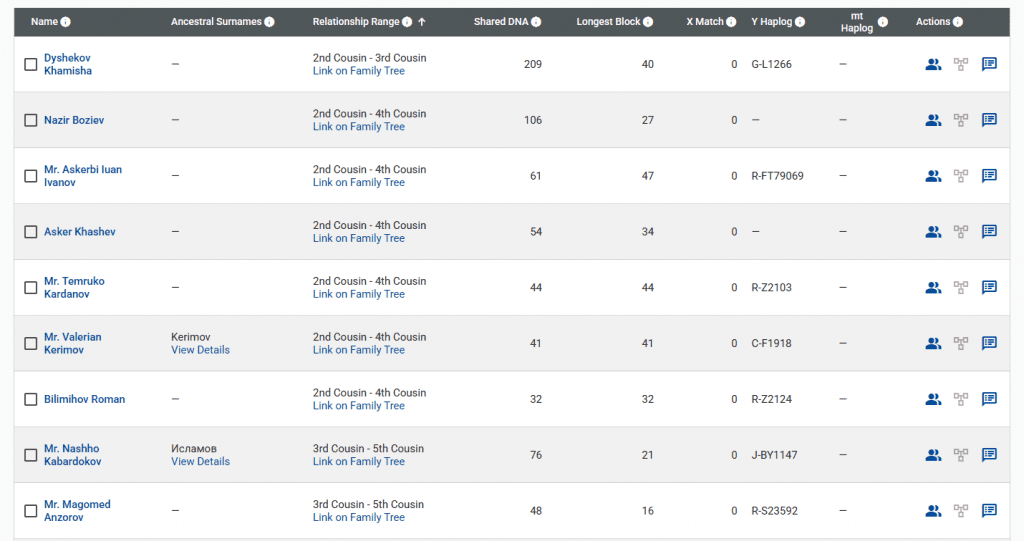This screenshot has width=1024, height=541.
Task: Click the notes icon in Mr. Valerian Kerimov's row
Action: point(989,343)
